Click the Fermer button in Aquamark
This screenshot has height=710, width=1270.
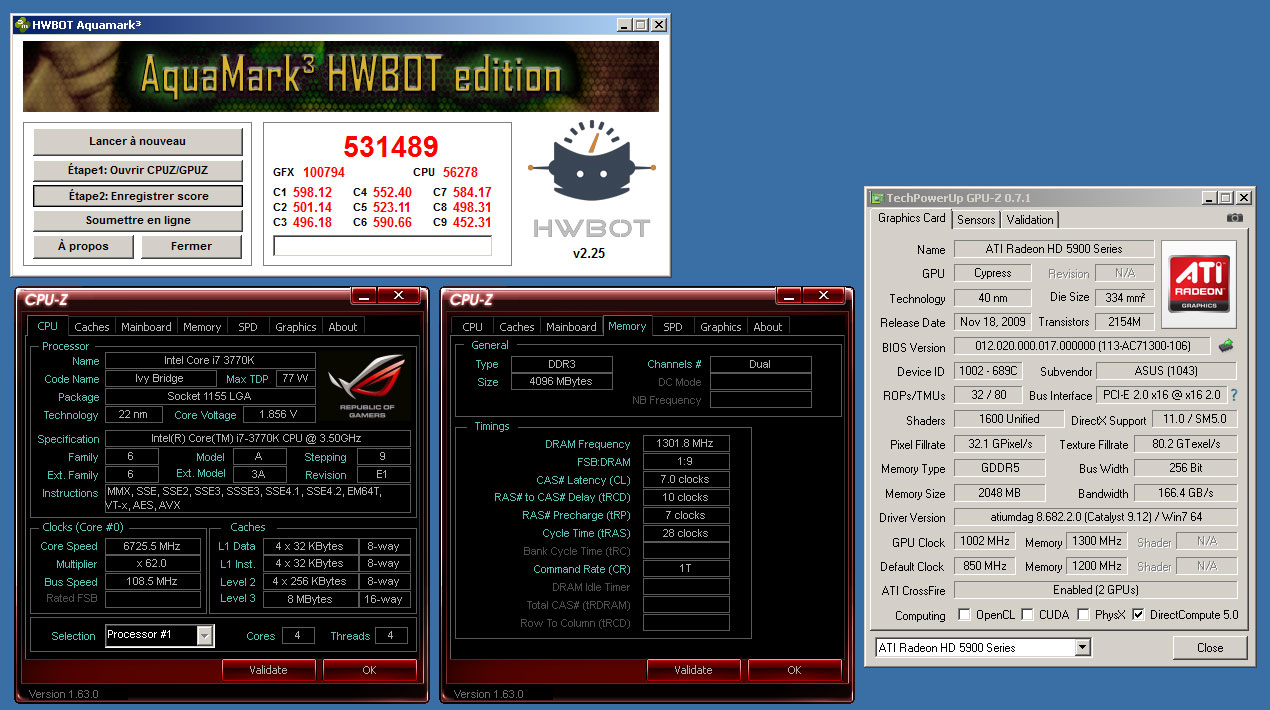click(191, 246)
